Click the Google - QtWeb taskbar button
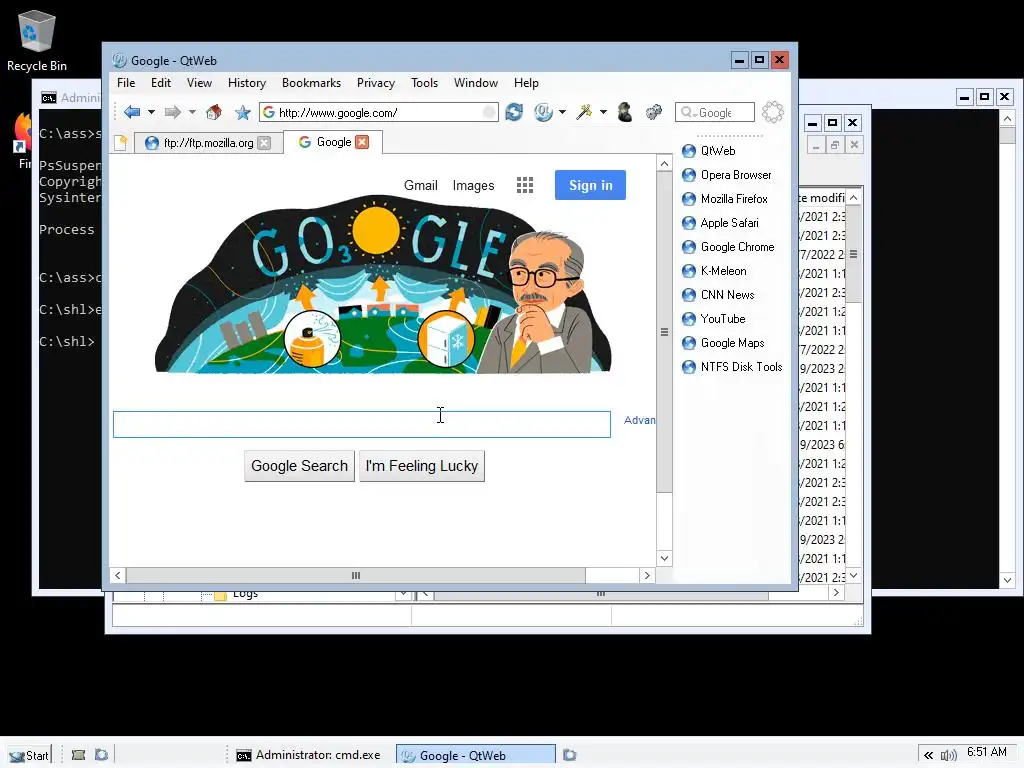Screen dimensions: 1024x768 point(476,755)
